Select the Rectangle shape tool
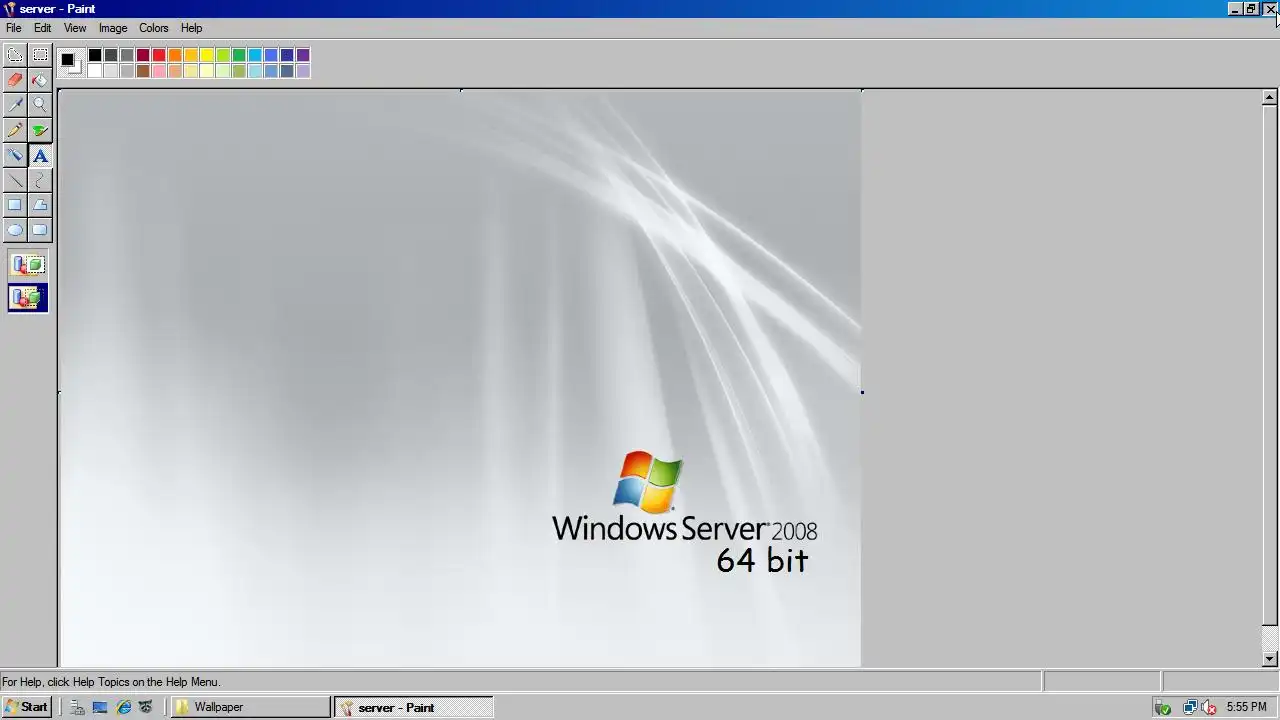Viewport: 1280px width, 720px height. [15, 205]
